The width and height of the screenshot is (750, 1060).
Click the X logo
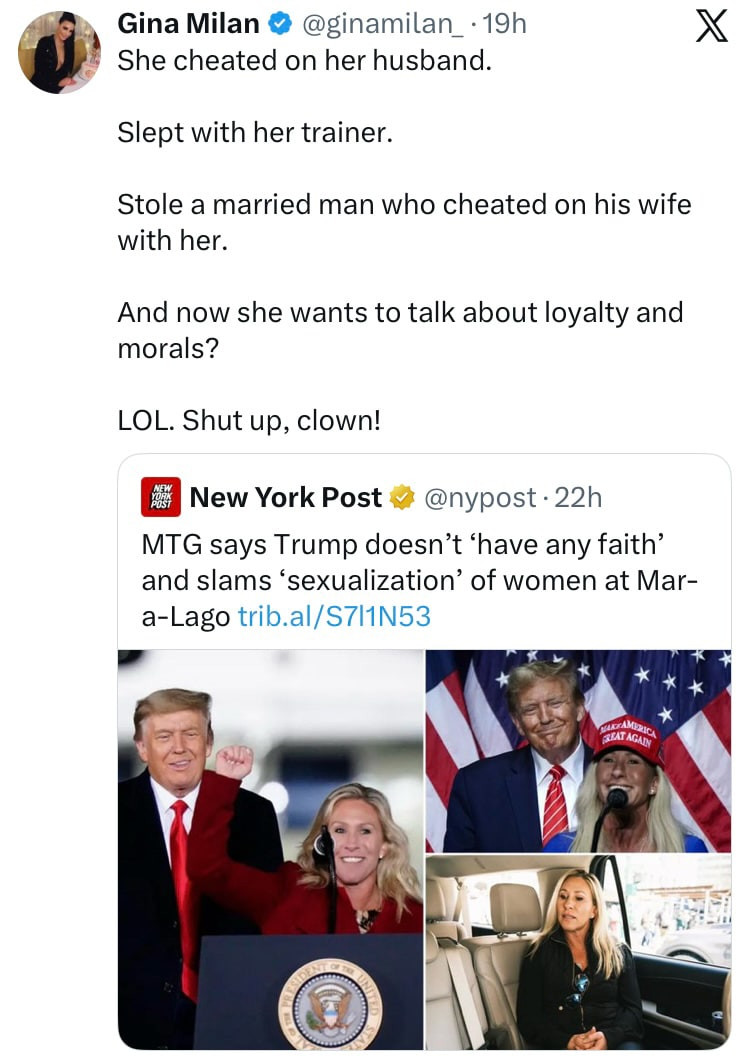pyautogui.click(x=710, y=25)
